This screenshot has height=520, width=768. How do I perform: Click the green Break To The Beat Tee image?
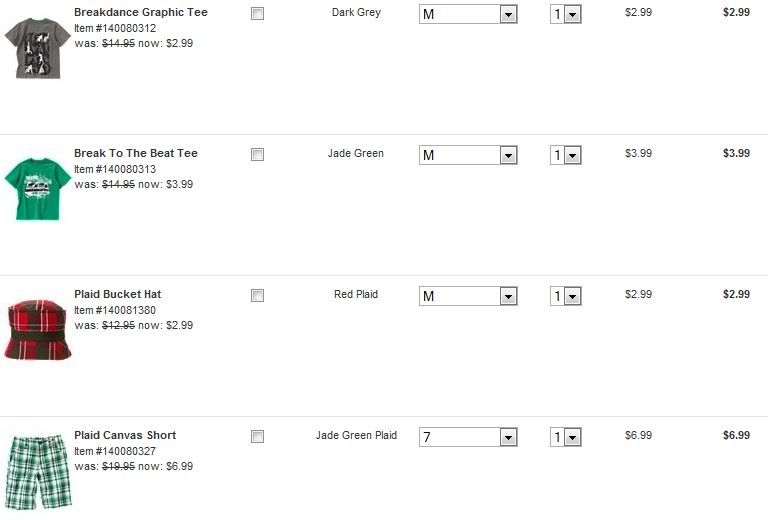point(37,188)
